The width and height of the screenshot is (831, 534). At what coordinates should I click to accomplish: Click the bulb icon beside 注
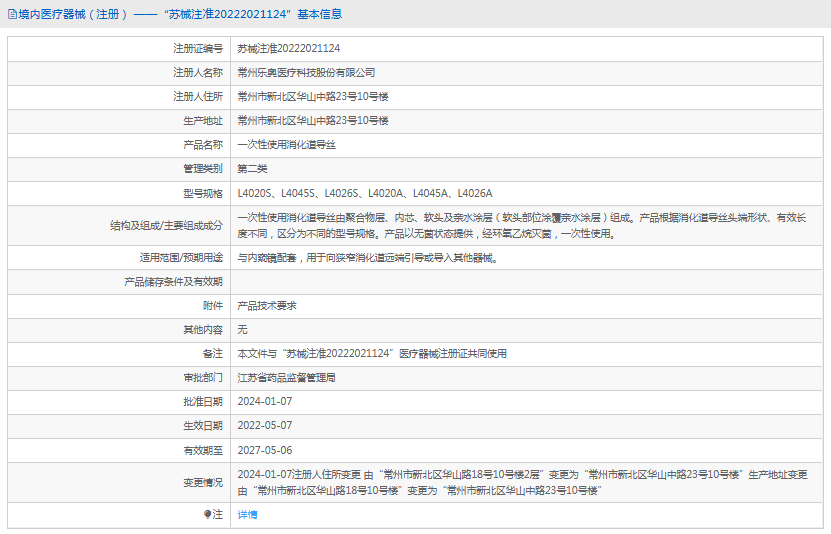click(x=208, y=514)
